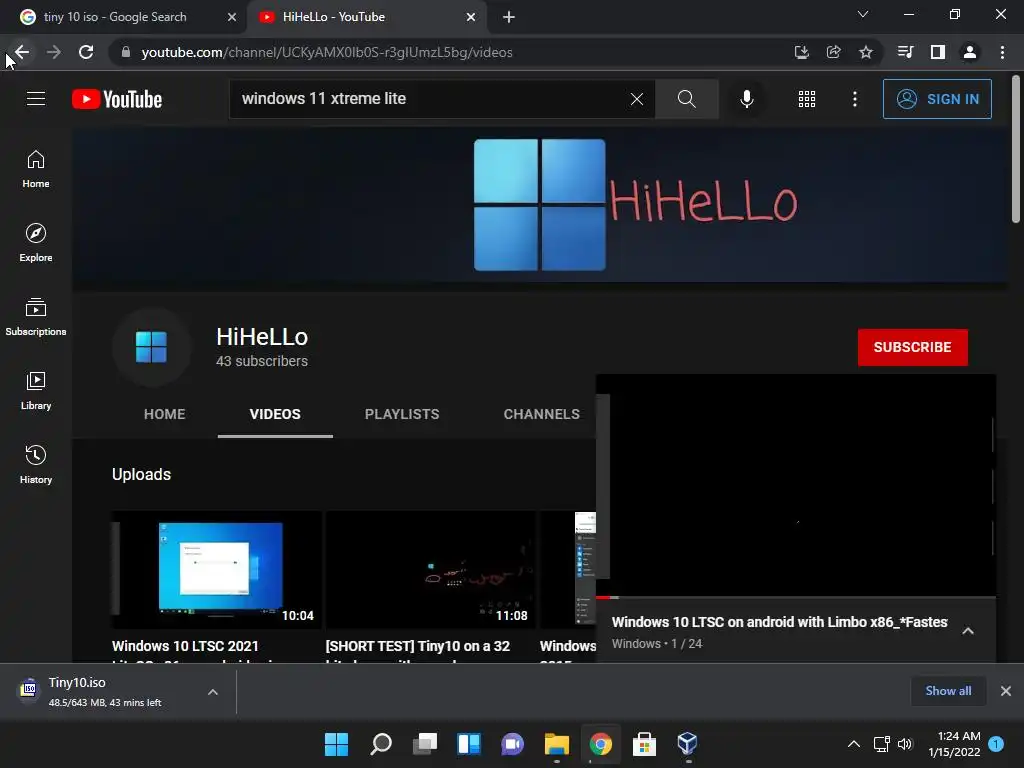Viewport: 1024px width, 768px height.
Task: Open VirtualBox from the taskbar
Action: click(688, 744)
